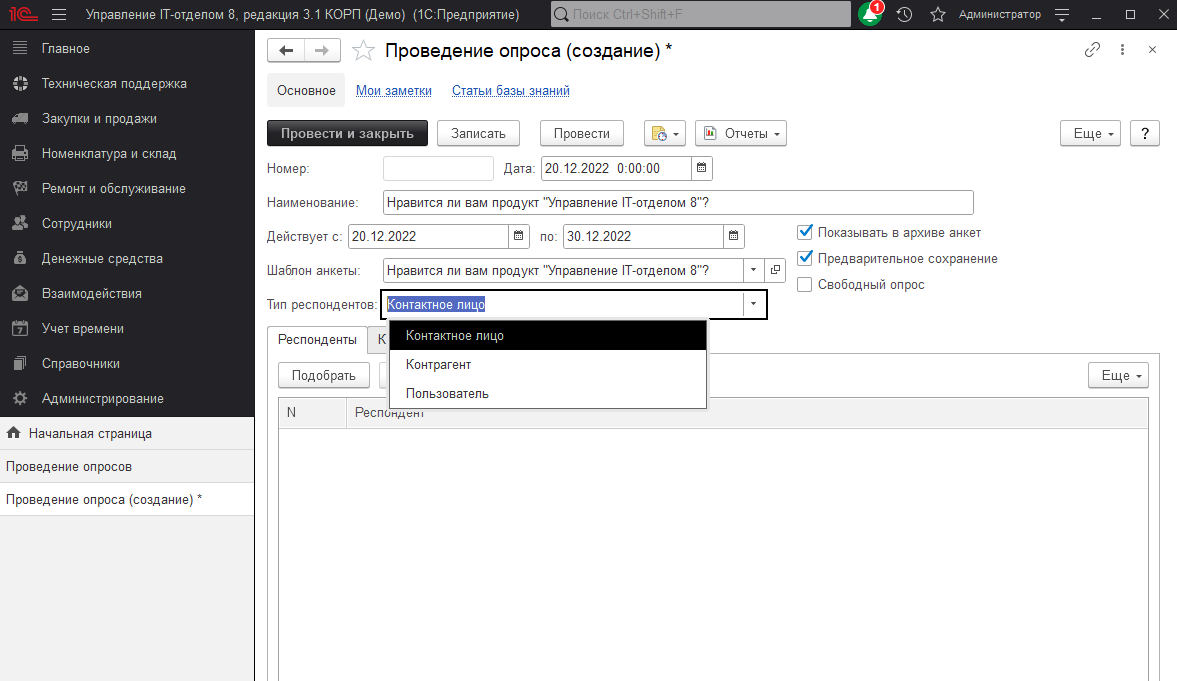Image resolution: width=1177 pixels, height=681 pixels.
Task: Open the date picker for Действует с
Action: point(518,236)
